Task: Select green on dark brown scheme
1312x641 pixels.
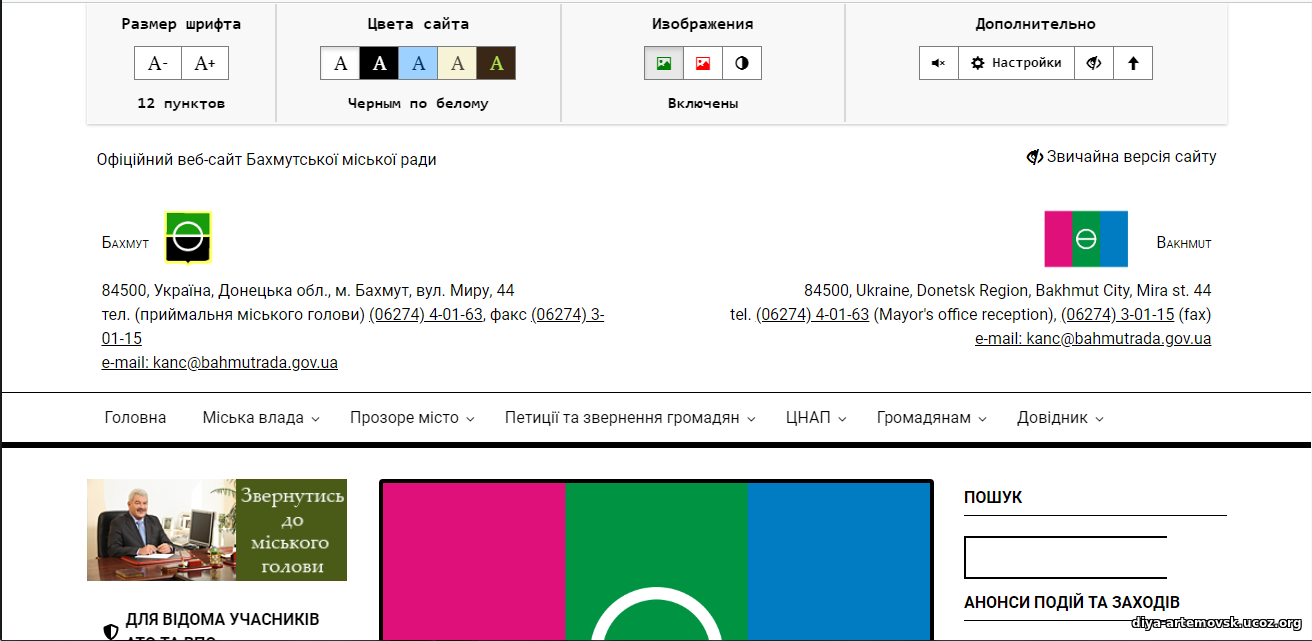Action: [496, 63]
